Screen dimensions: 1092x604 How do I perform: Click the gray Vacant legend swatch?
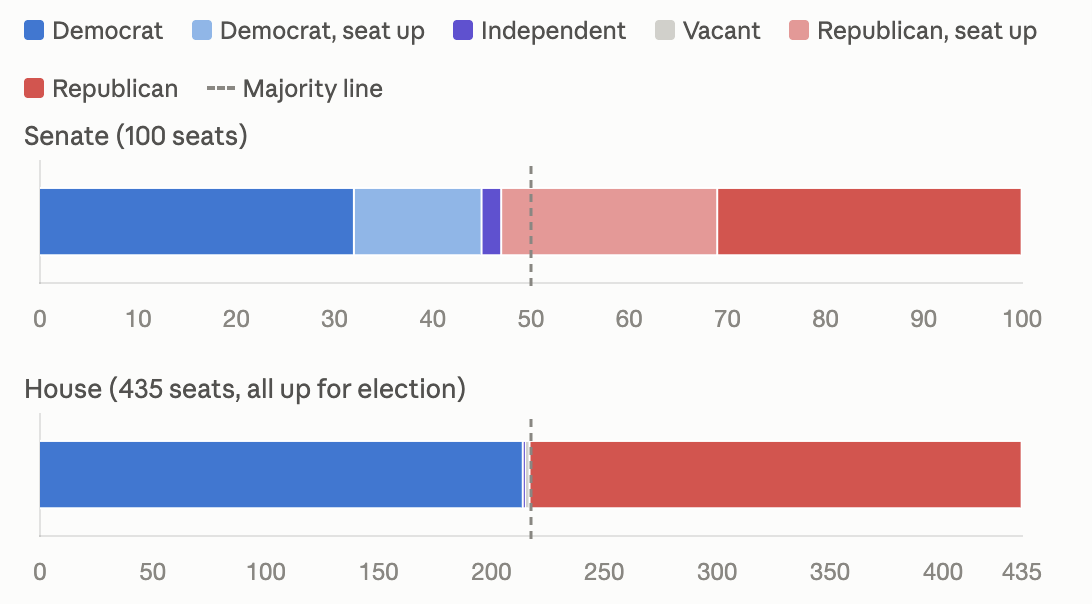tap(665, 31)
